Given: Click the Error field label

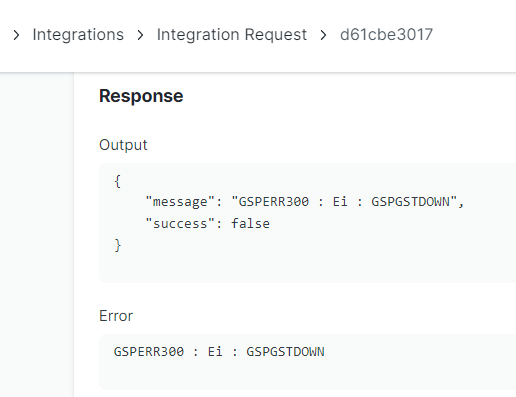Looking at the screenshot, I should click(116, 316).
